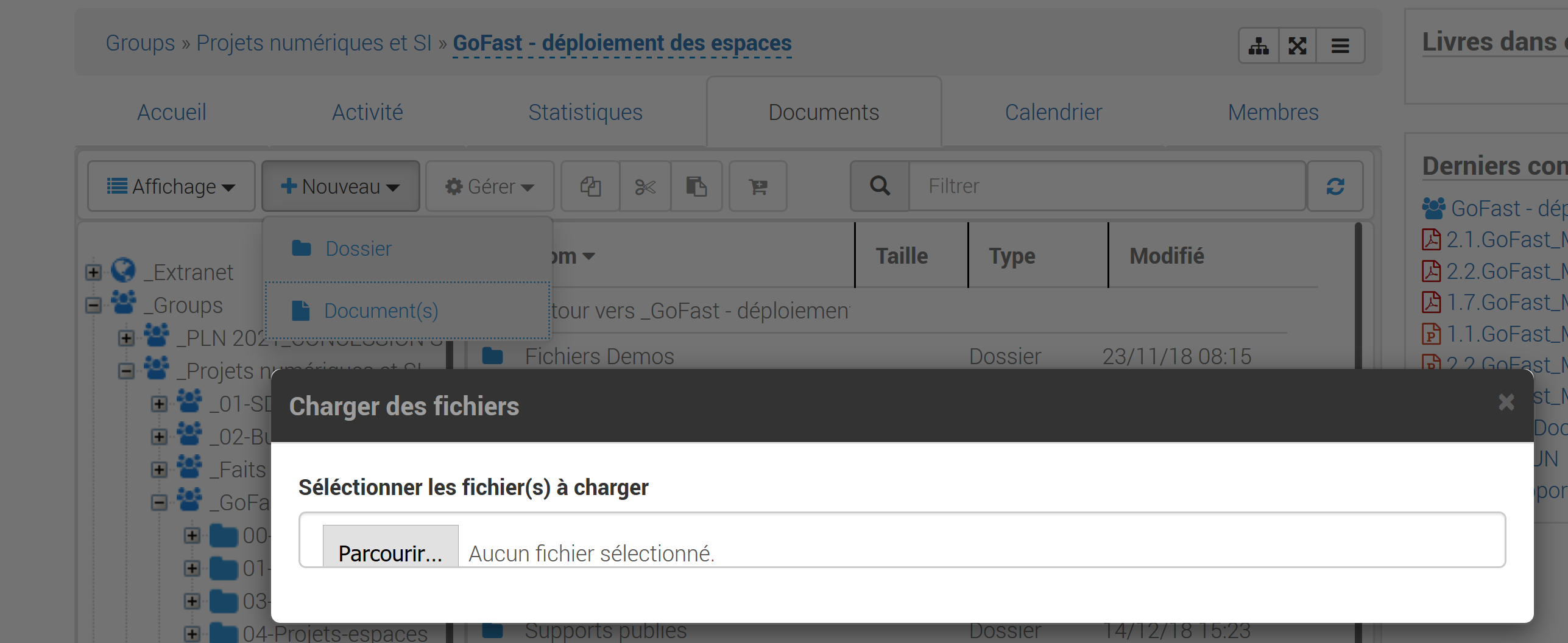Click into the Filtrer input field
Image resolution: width=1568 pixels, height=643 pixels.
tap(1106, 186)
